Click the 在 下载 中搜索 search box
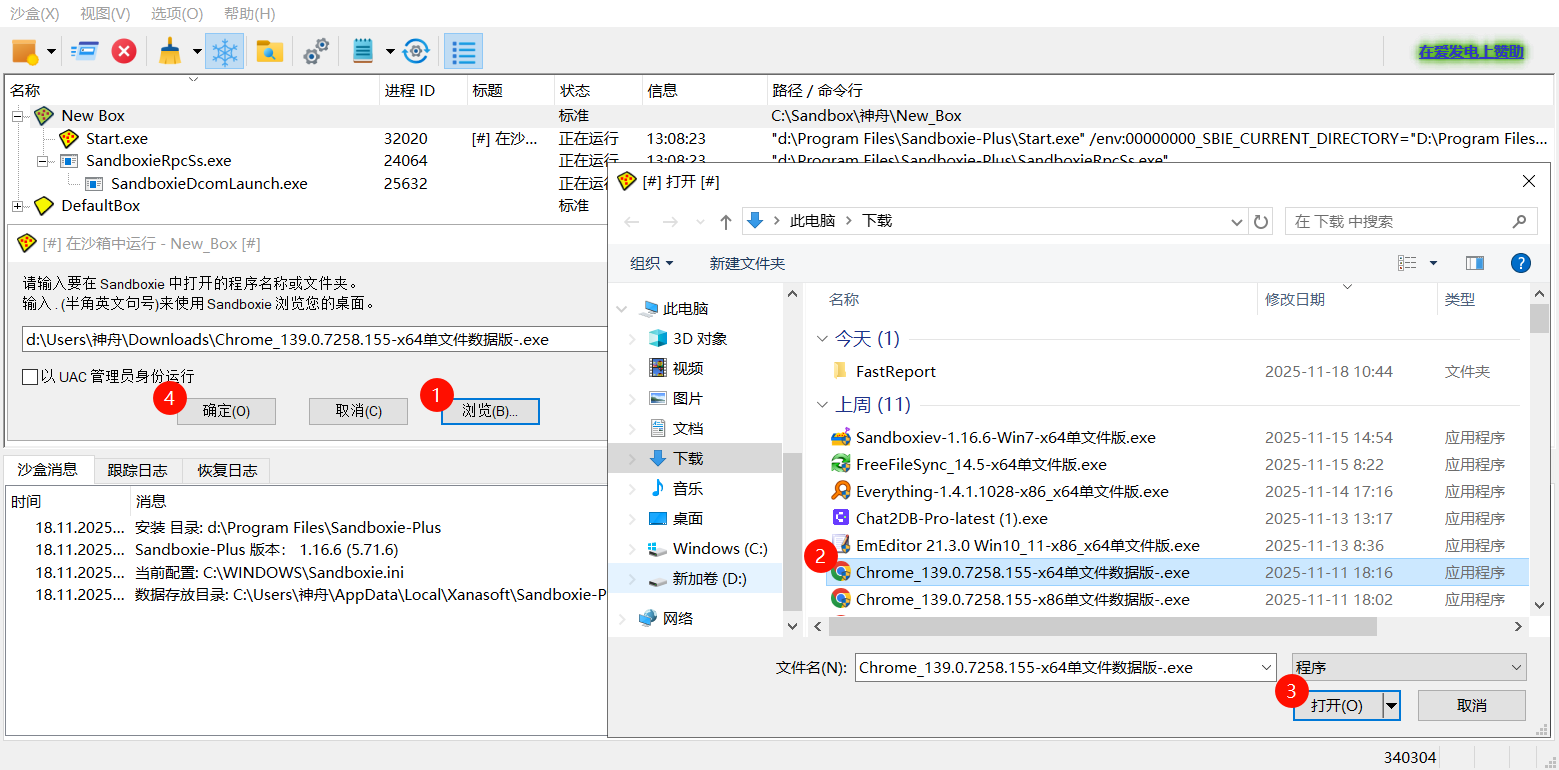 [1410, 221]
